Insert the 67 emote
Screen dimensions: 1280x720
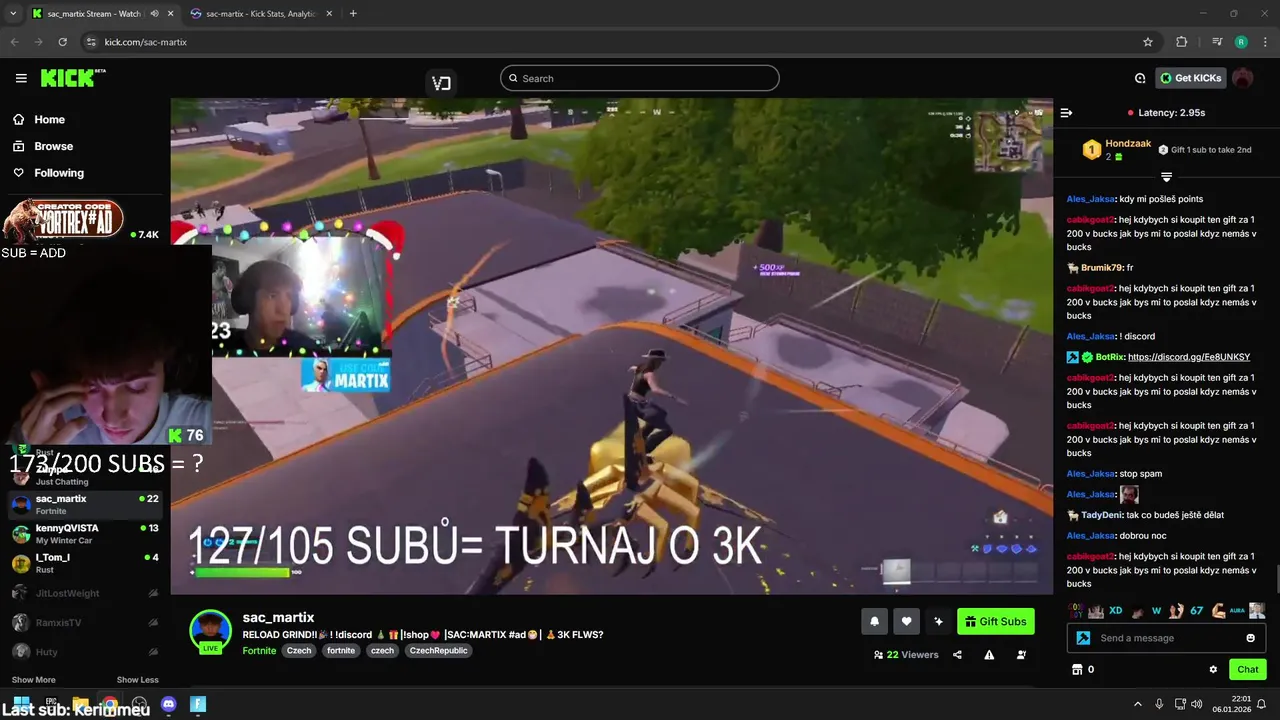pyautogui.click(x=1197, y=610)
